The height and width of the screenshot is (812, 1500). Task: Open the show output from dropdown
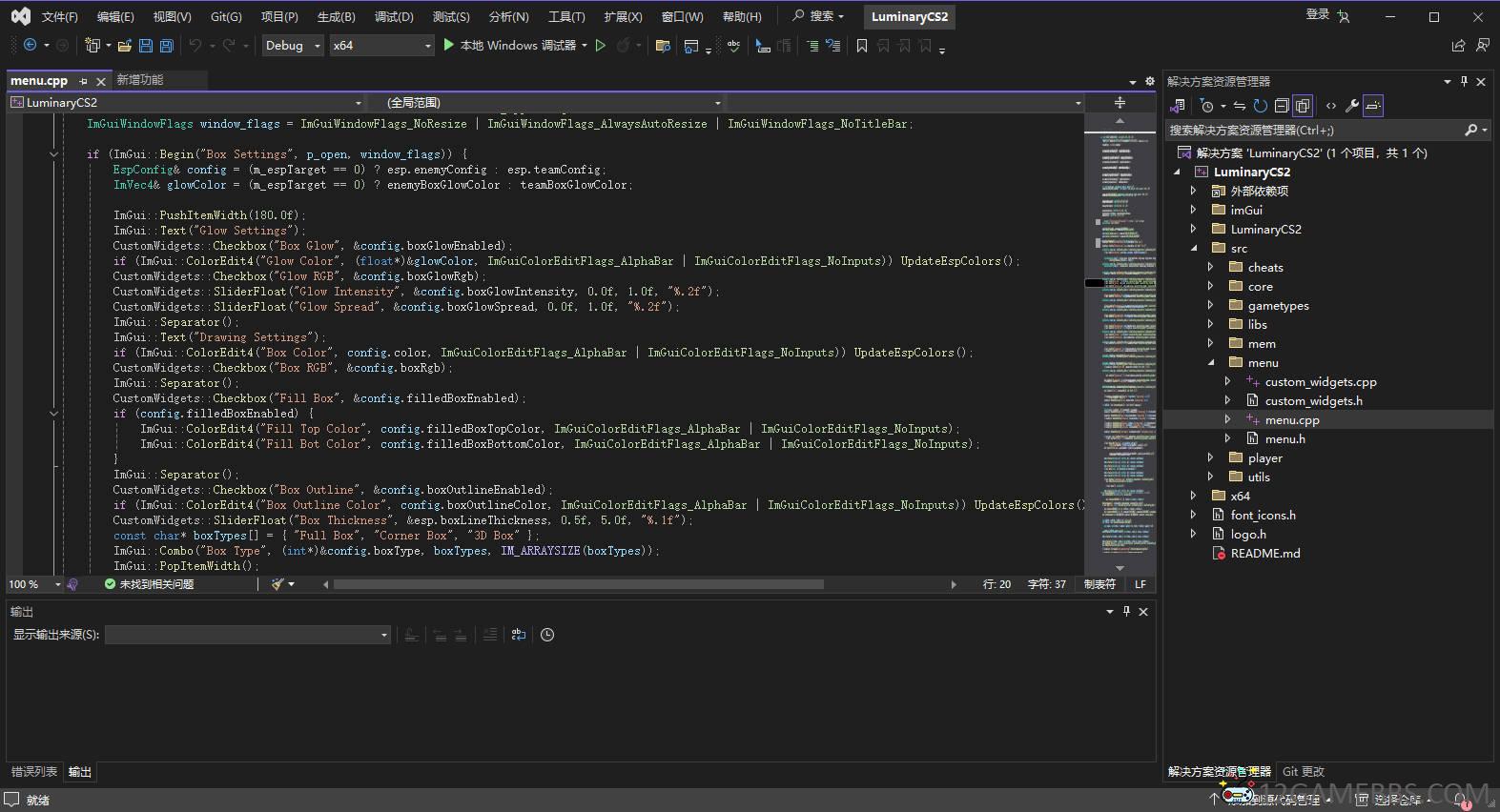pyautogui.click(x=247, y=635)
